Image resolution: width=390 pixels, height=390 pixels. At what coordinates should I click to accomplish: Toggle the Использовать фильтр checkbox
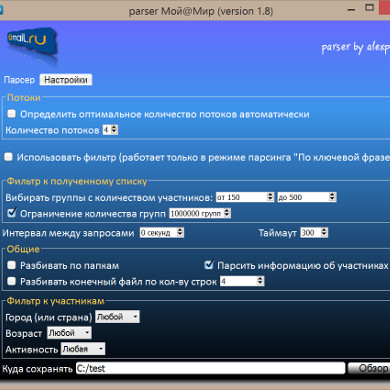pyautogui.click(x=9, y=157)
